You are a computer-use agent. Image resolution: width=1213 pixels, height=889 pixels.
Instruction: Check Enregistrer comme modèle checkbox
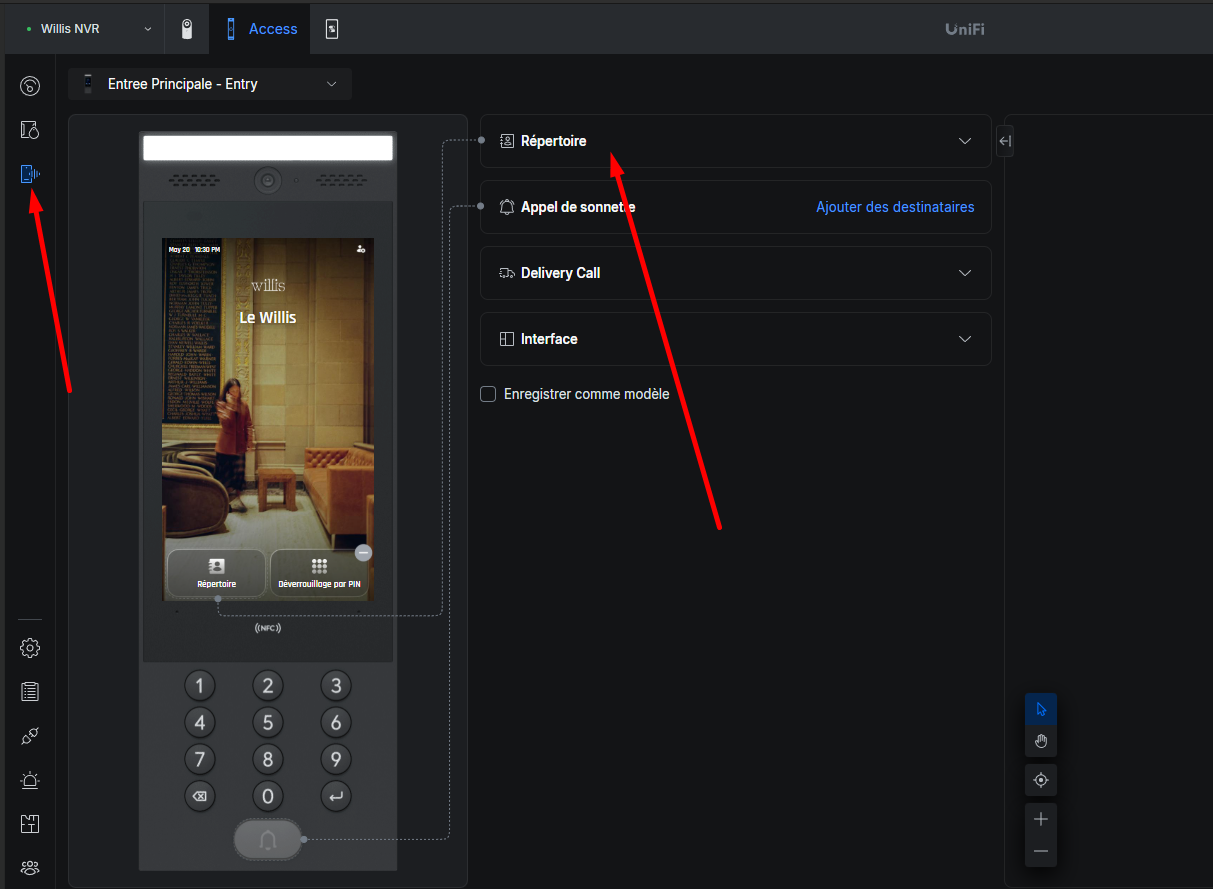pyautogui.click(x=488, y=394)
